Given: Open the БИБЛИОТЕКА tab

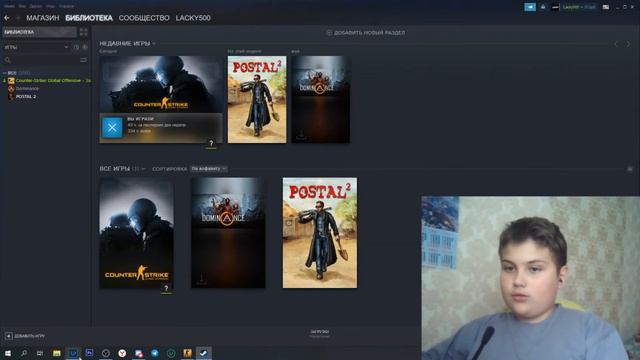Looking at the screenshot, I should 89,18.
